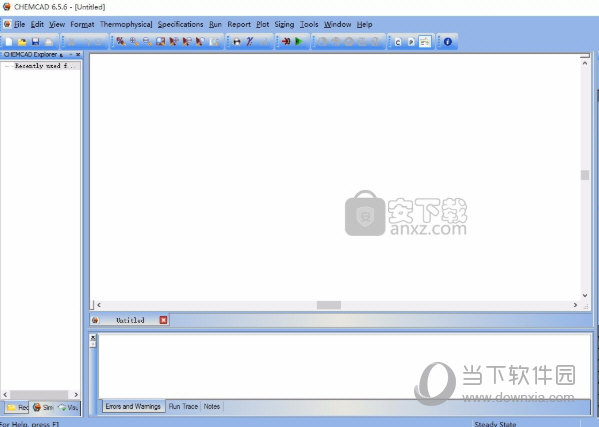Image resolution: width=599 pixels, height=427 pixels.
Task: Switch to Errors and Warnings tab
Action: point(133,406)
